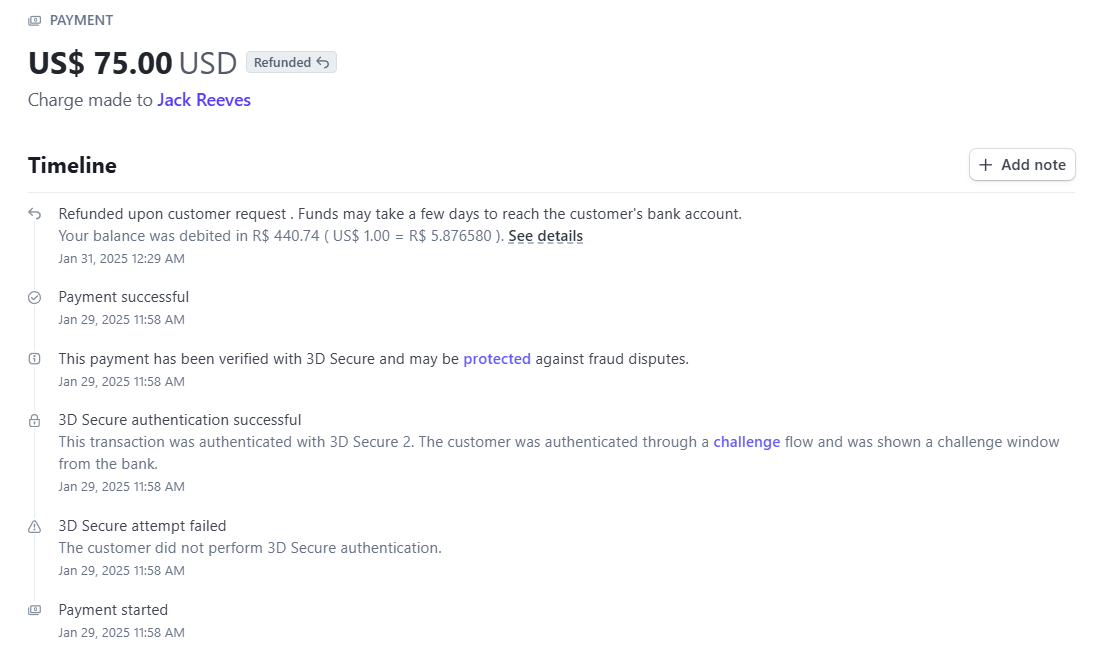The height and width of the screenshot is (662, 1098).
Task: Click the refund arrow icon in Refunded badge
Action: pos(322,62)
